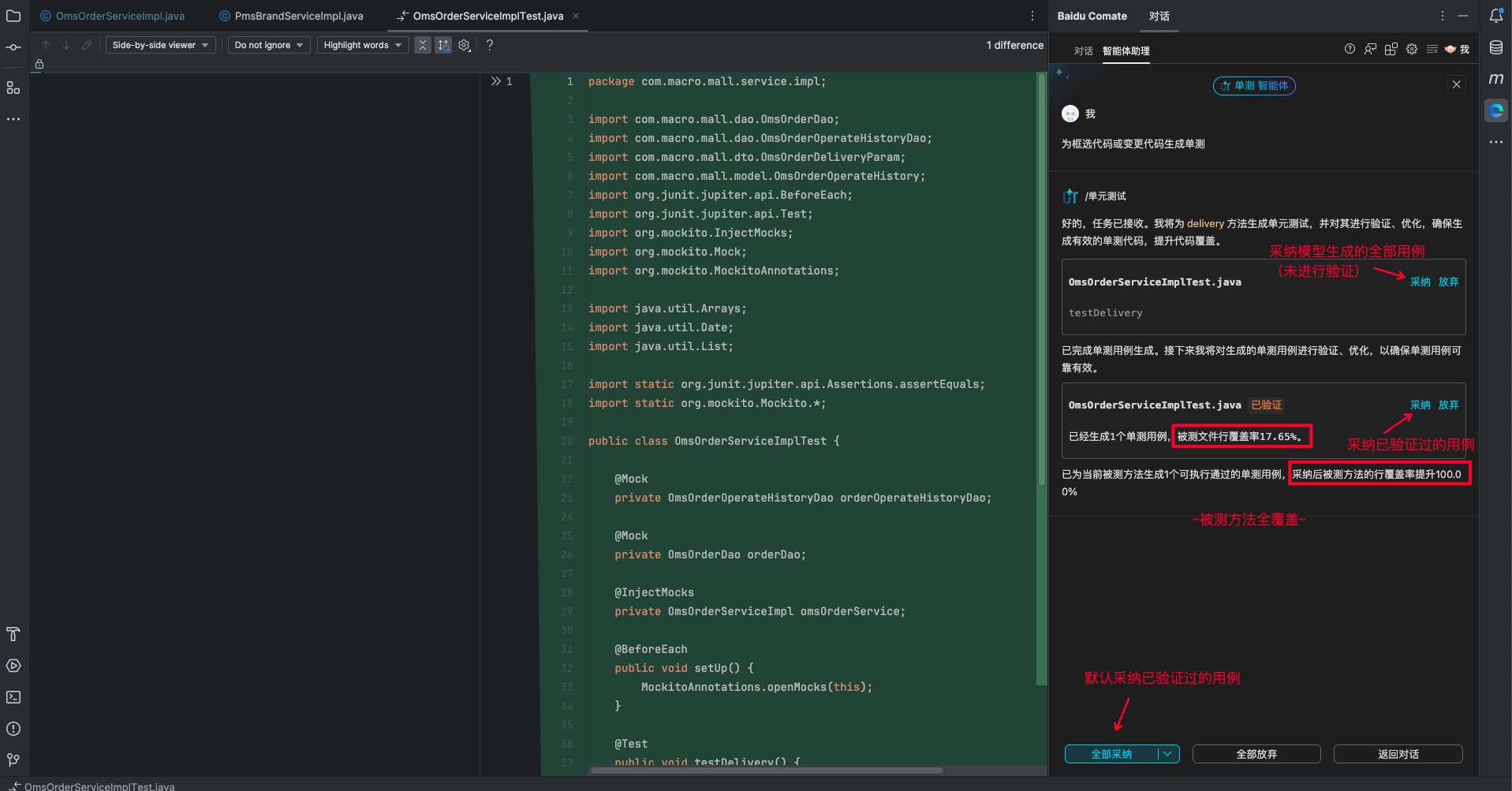Close the OmsOrderServiceImplTest.java tab
Image resolution: width=1512 pixels, height=791 pixels.
coord(576,16)
